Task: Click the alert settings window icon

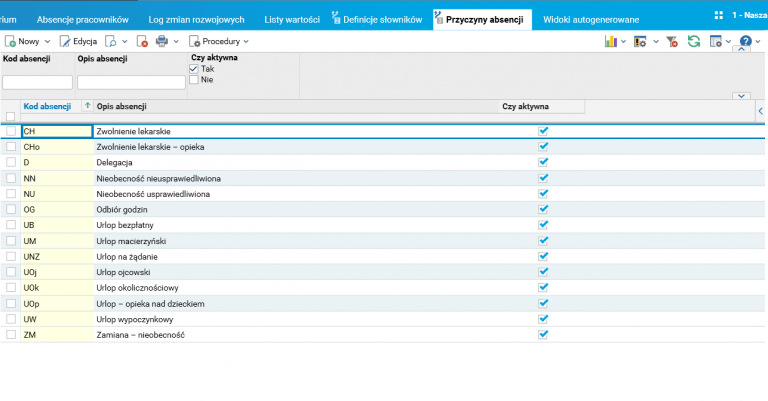Action: click(640, 42)
